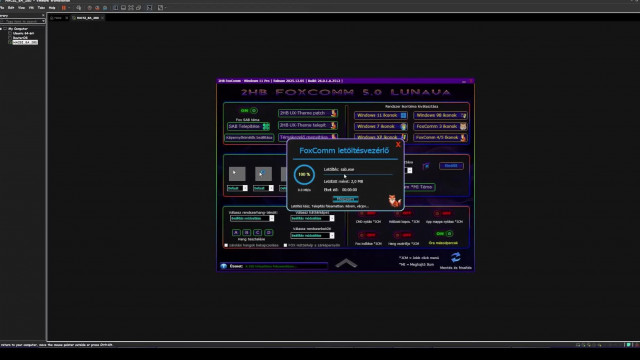Close the Library panel with its X
The height and width of the screenshot is (360, 640).
[x=43, y=16]
